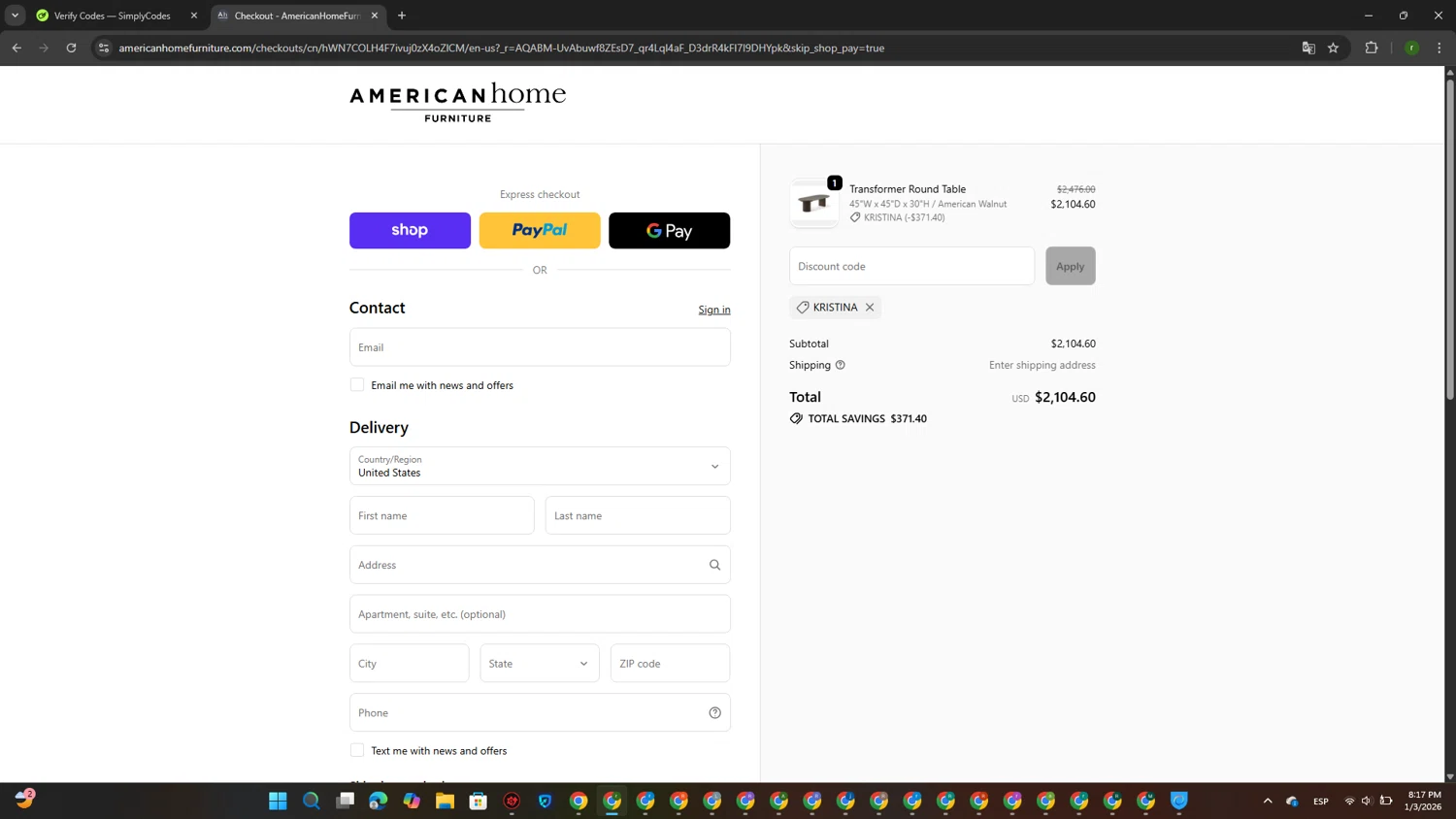
Task: Remove the KRISTINA discount code
Action: click(870, 307)
